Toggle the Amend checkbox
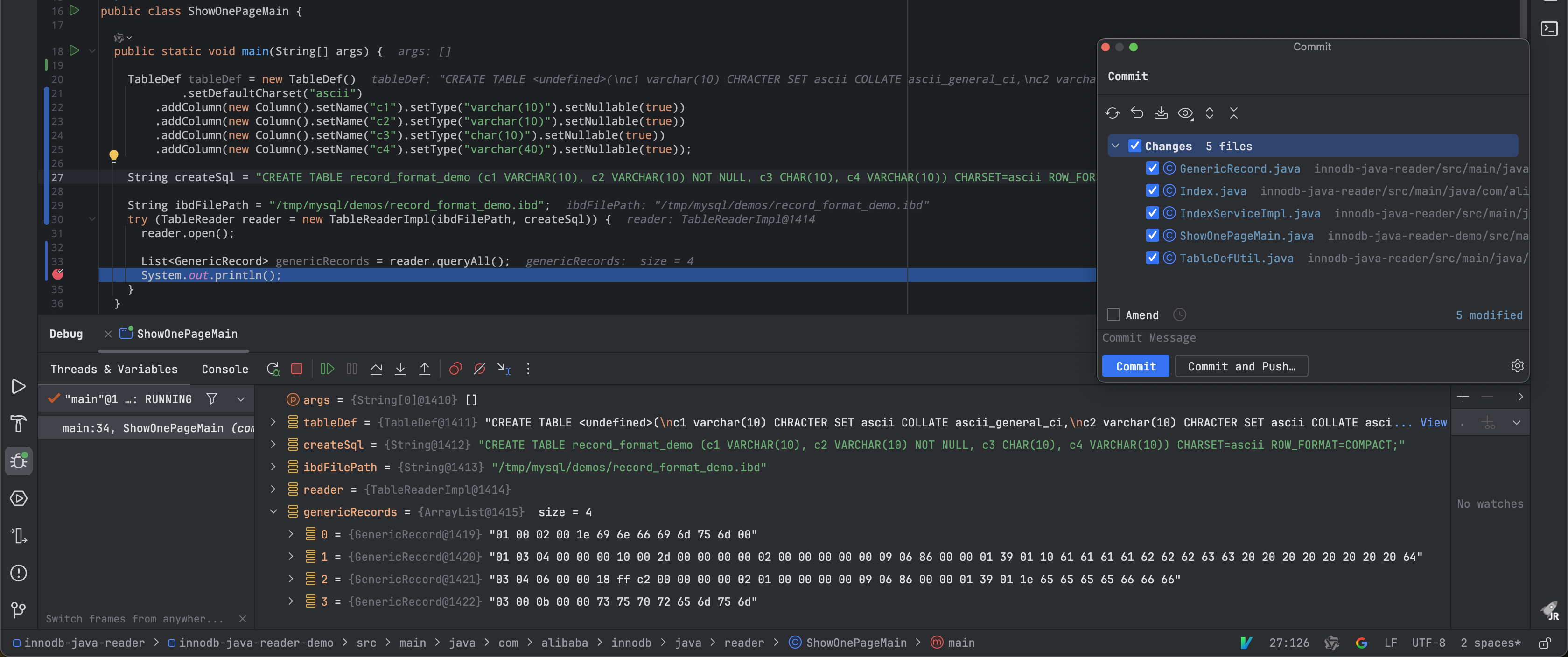 click(x=1113, y=315)
